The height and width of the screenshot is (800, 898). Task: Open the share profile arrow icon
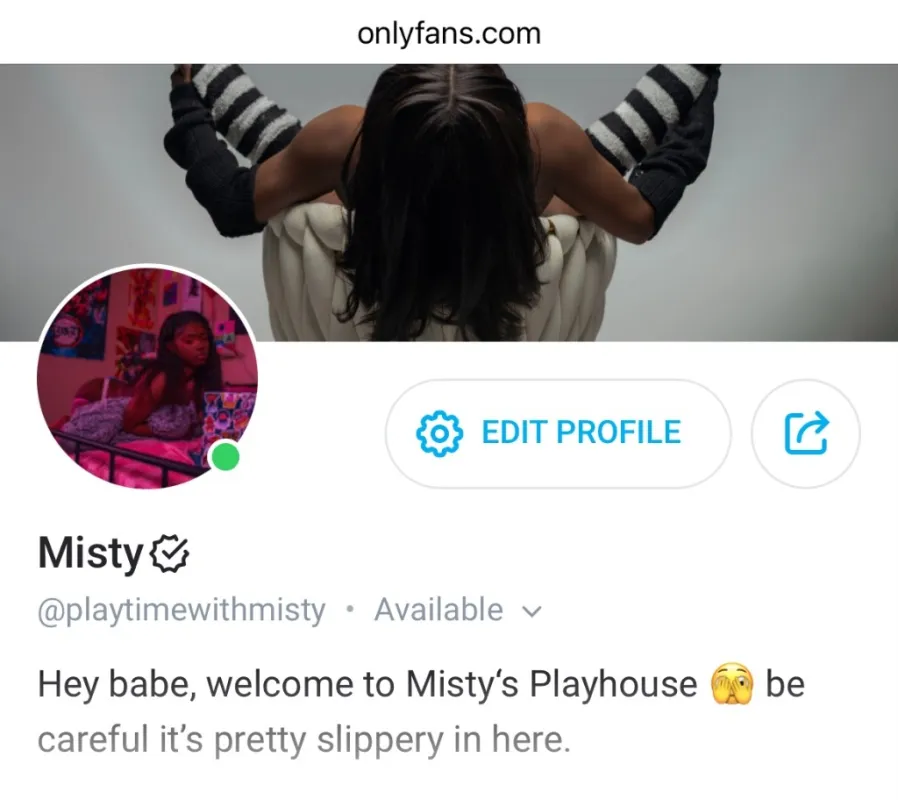click(x=806, y=434)
